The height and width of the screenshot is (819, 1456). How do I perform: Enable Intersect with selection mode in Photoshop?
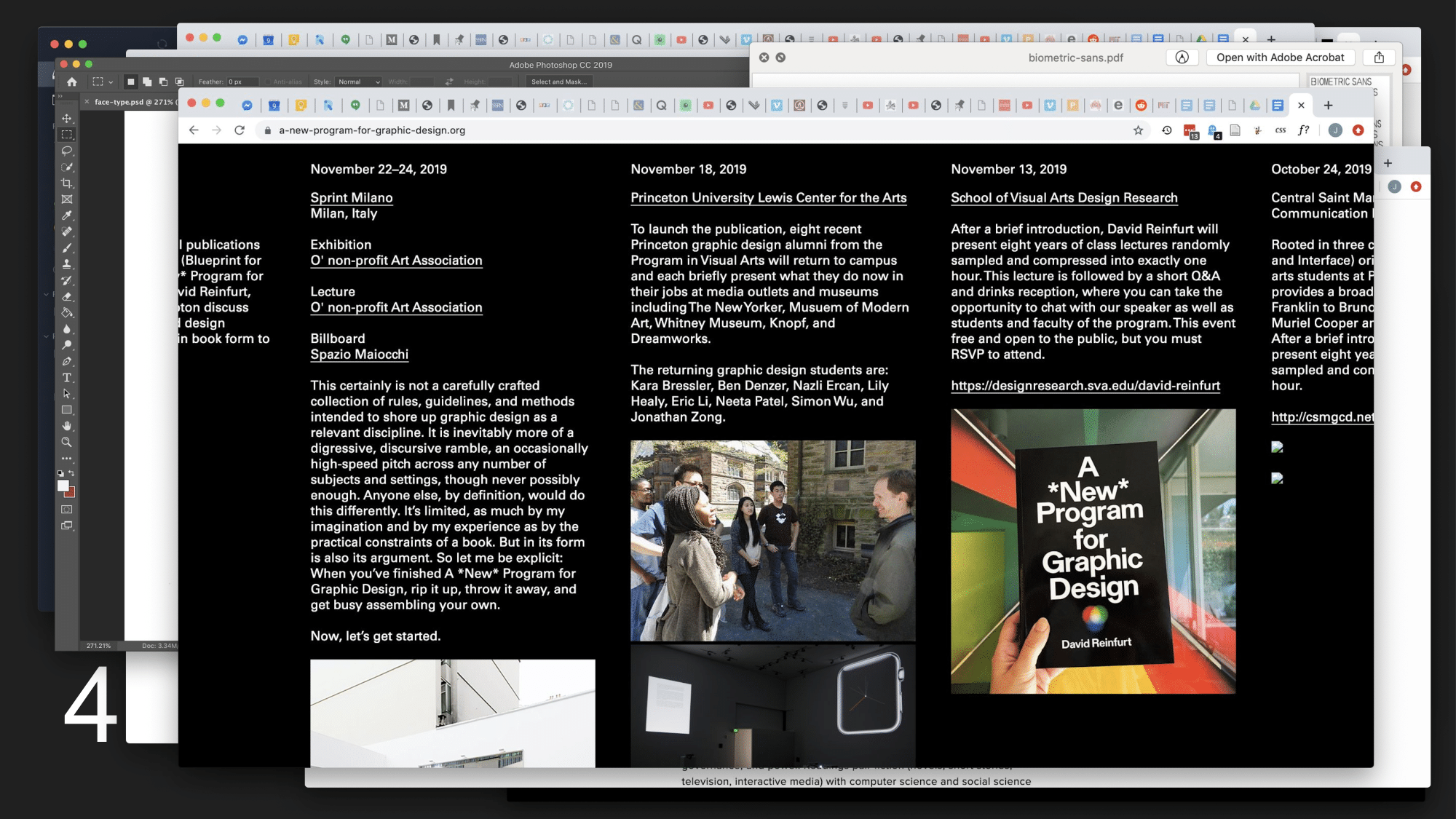[x=179, y=82]
